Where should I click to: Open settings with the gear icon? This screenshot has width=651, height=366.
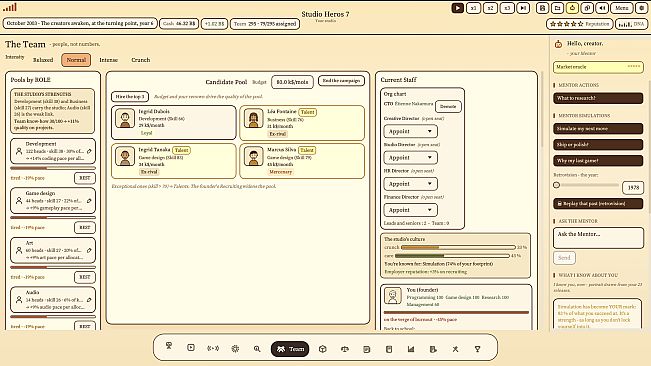pyautogui.click(x=641, y=8)
